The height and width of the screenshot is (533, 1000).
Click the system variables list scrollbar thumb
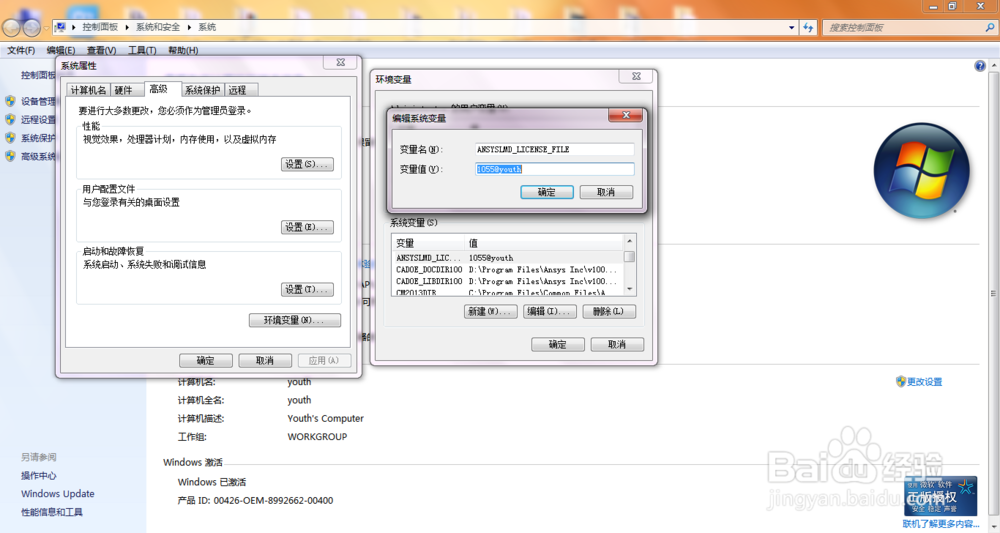pyautogui.click(x=629, y=256)
